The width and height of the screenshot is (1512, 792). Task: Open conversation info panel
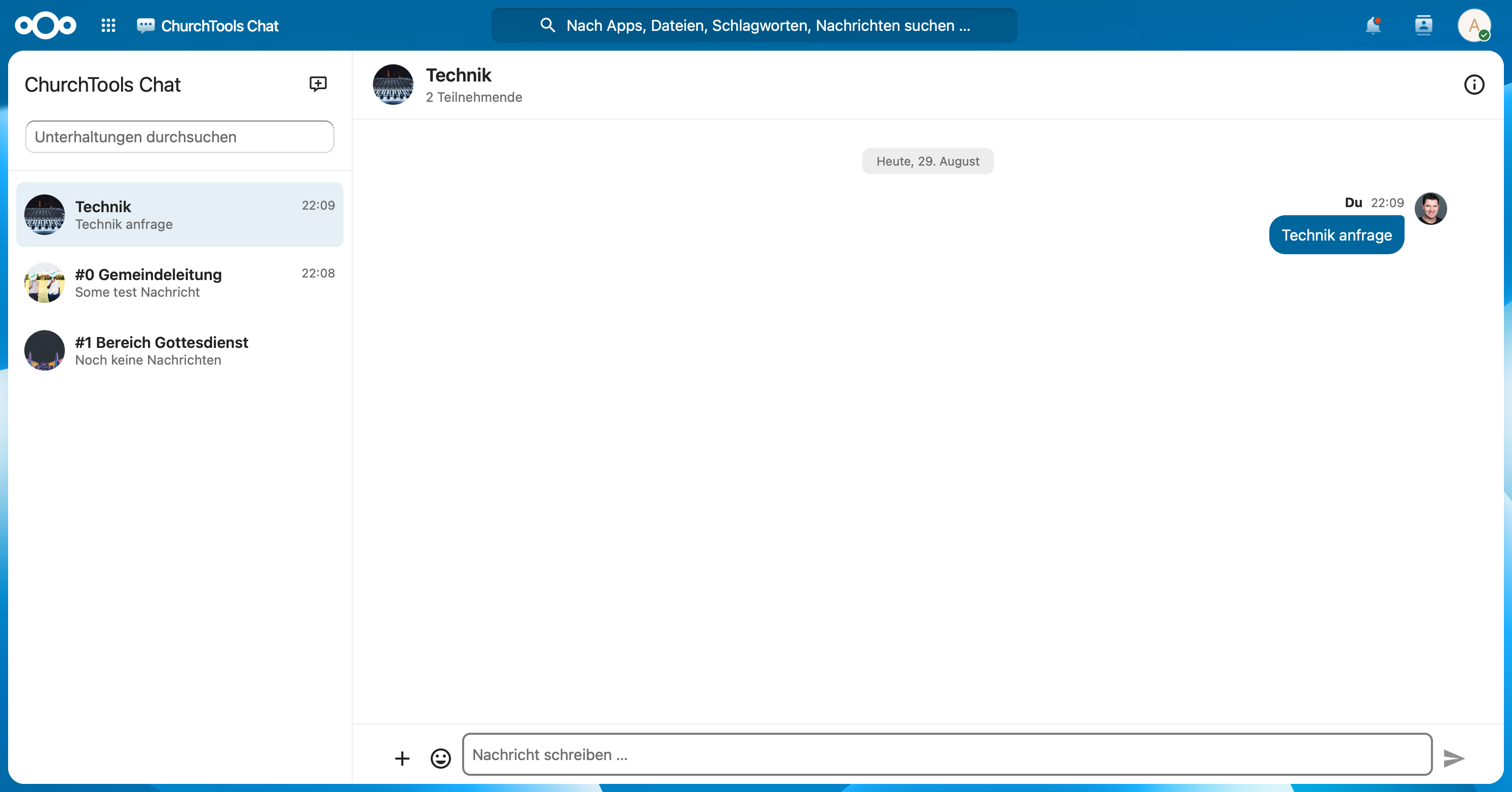1474,85
